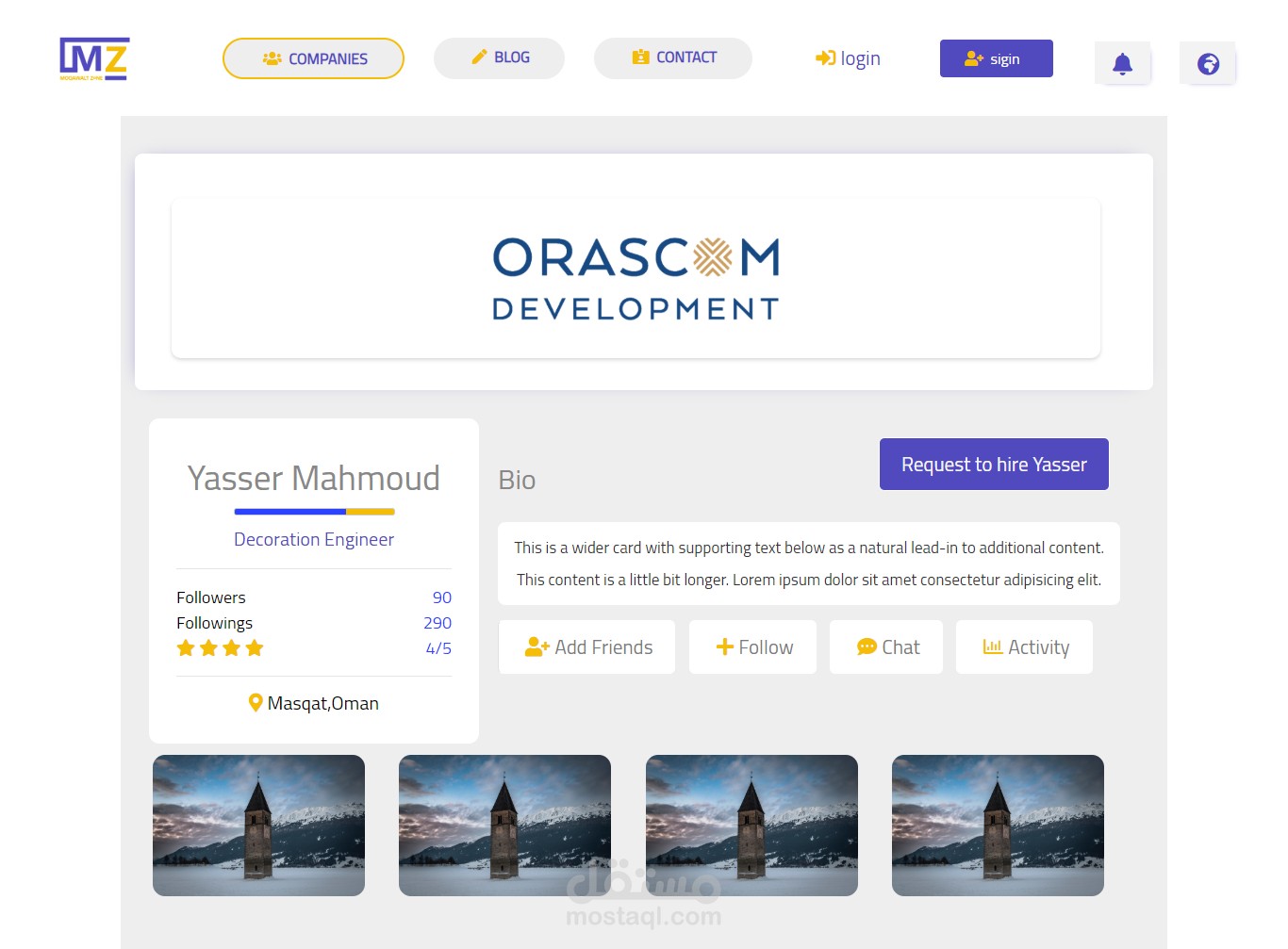The image size is (1288, 949).
Task: Click the map pin icon beside Masqat,Oman
Action: (255, 703)
